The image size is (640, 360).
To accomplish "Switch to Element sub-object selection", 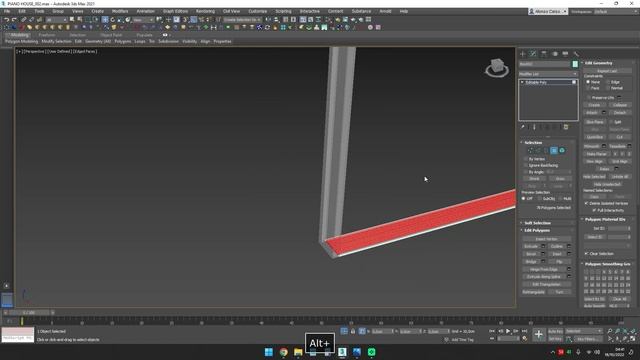I will (x=562, y=151).
